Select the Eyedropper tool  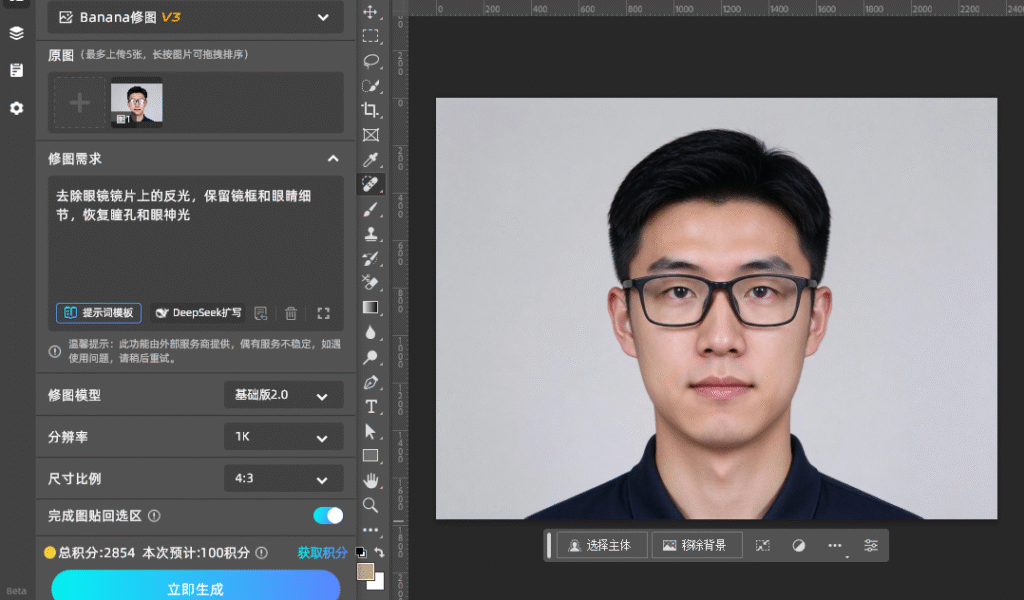[x=370, y=159]
